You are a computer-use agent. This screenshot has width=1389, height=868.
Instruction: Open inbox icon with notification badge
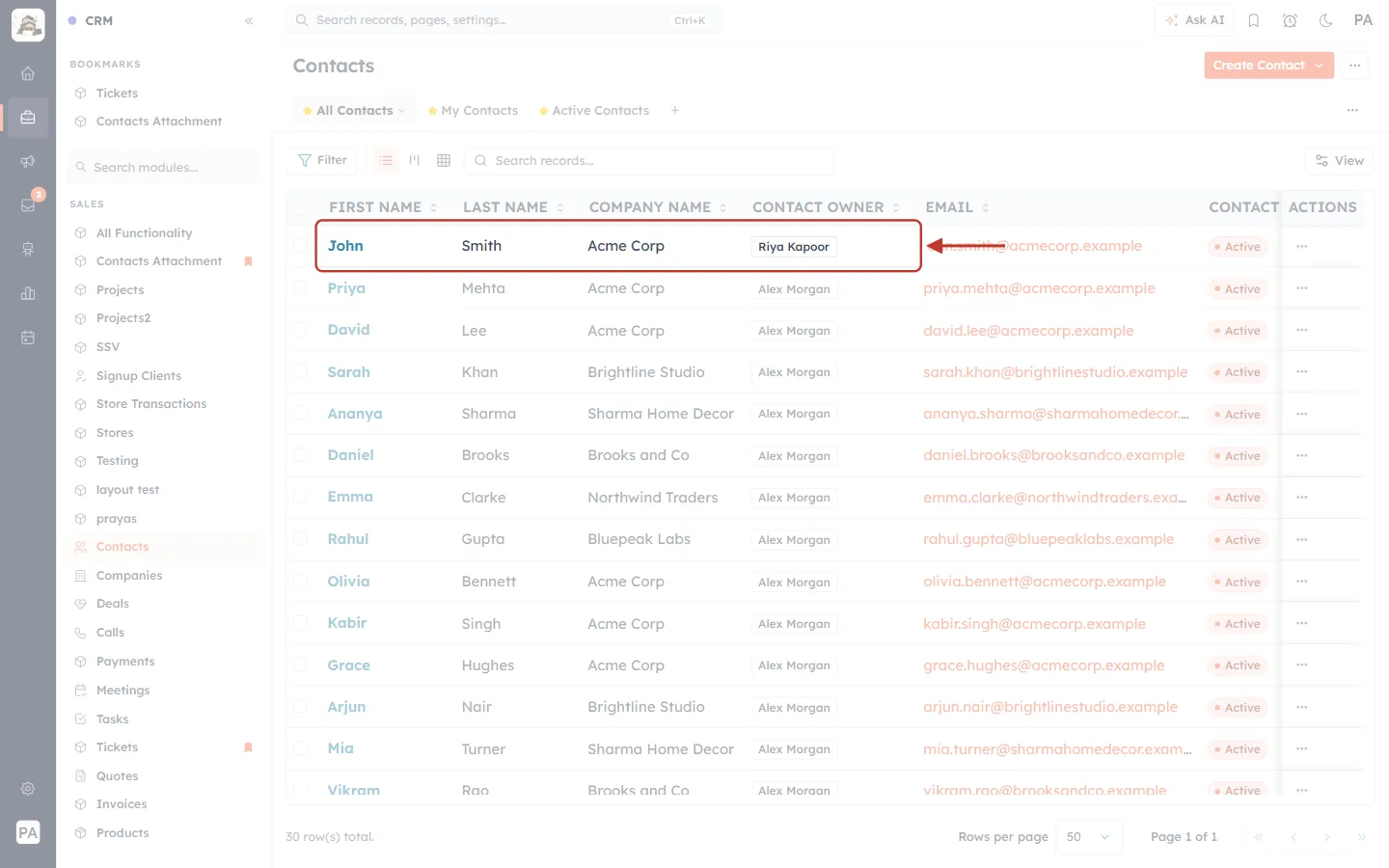point(28,204)
